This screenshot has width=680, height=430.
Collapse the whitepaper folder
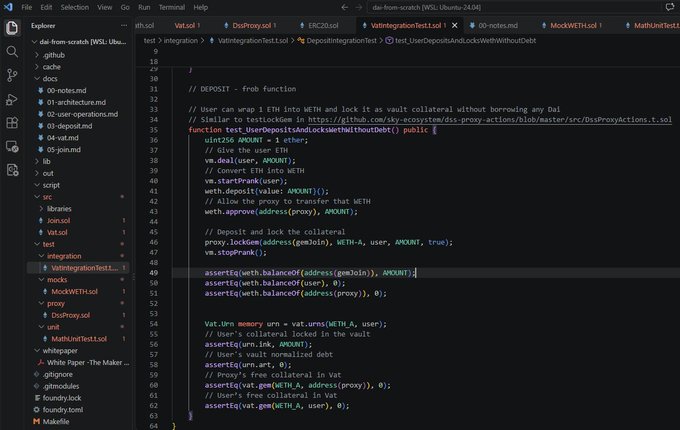coord(78,351)
